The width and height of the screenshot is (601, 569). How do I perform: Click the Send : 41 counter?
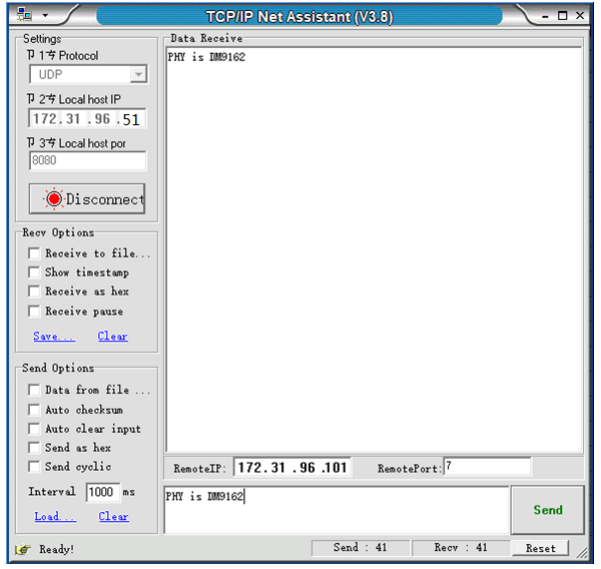pos(360,548)
